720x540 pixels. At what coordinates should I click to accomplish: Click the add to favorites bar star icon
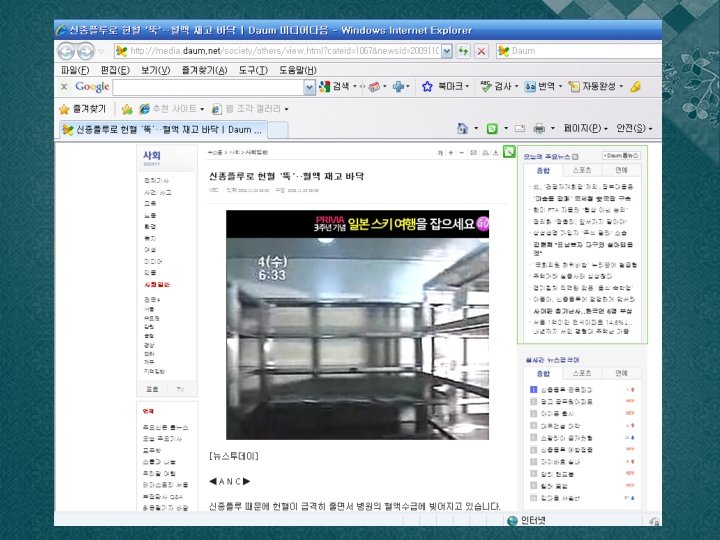(127, 109)
